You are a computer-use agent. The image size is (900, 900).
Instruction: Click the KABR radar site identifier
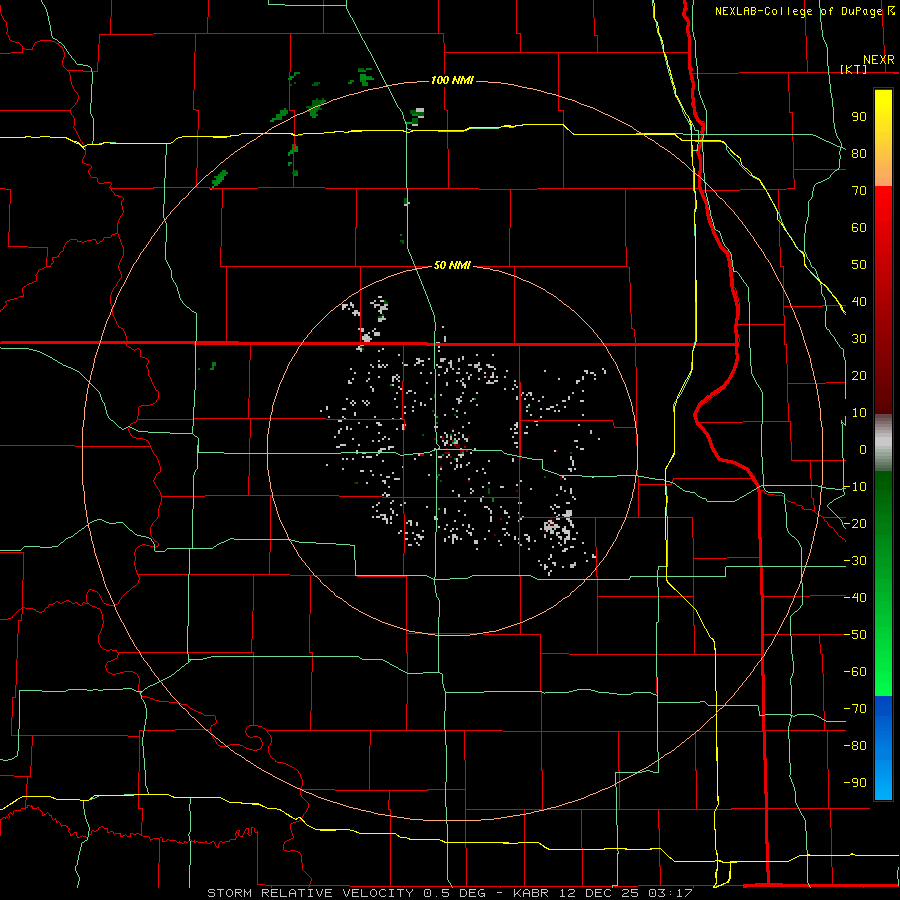[531, 893]
